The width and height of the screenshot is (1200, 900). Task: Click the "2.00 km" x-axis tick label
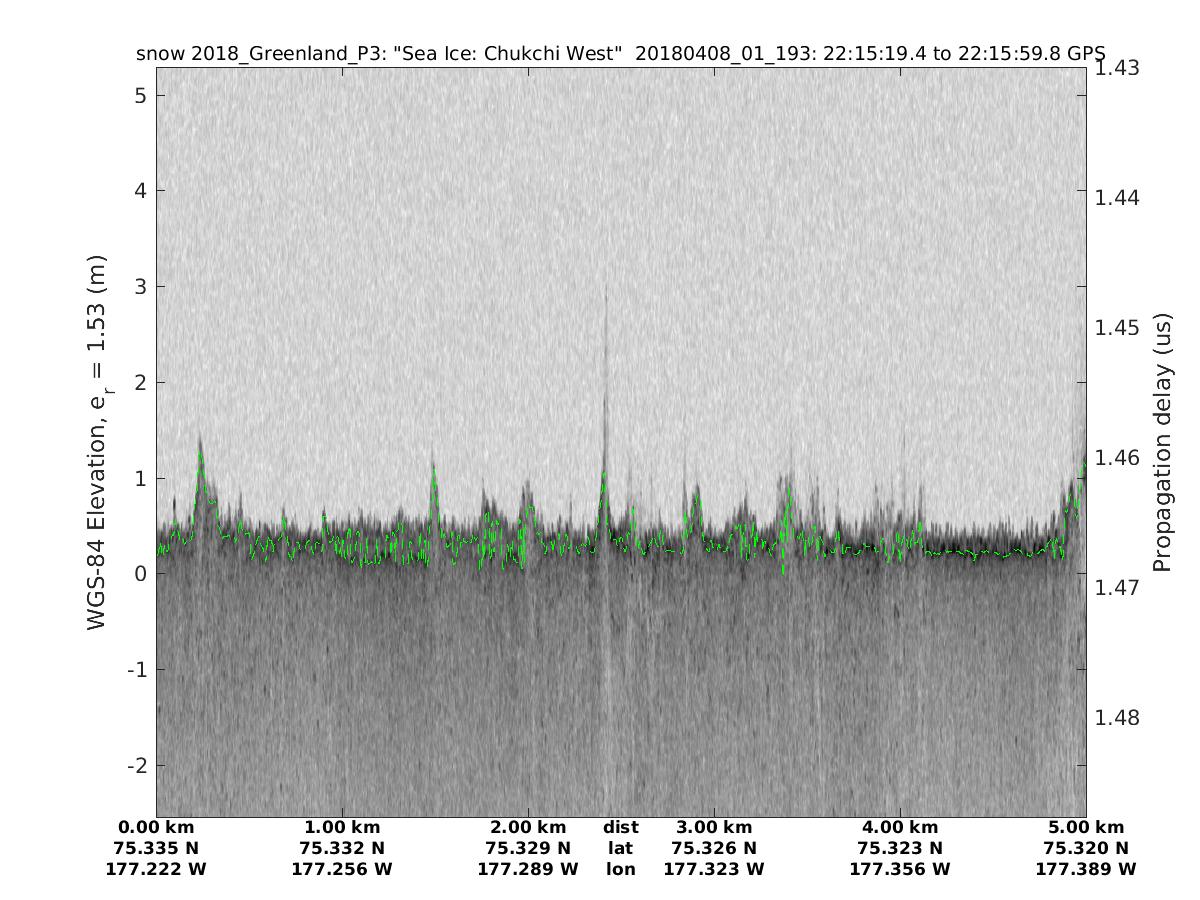(x=528, y=827)
